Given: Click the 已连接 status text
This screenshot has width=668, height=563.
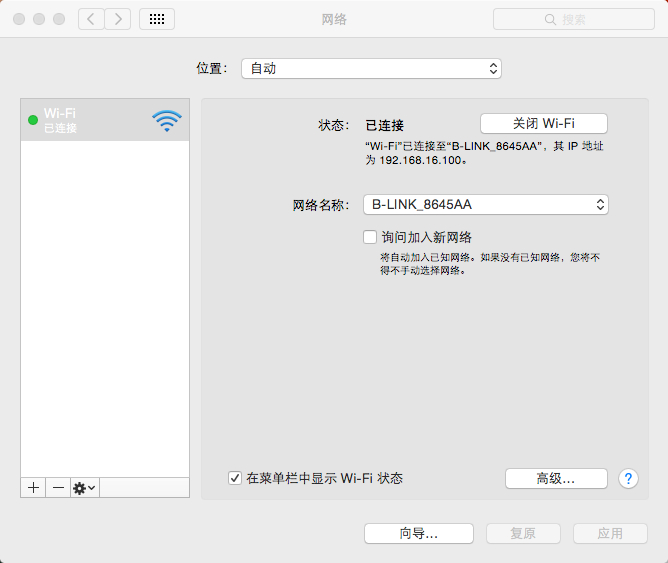Looking at the screenshot, I should pyautogui.click(x=384, y=125).
